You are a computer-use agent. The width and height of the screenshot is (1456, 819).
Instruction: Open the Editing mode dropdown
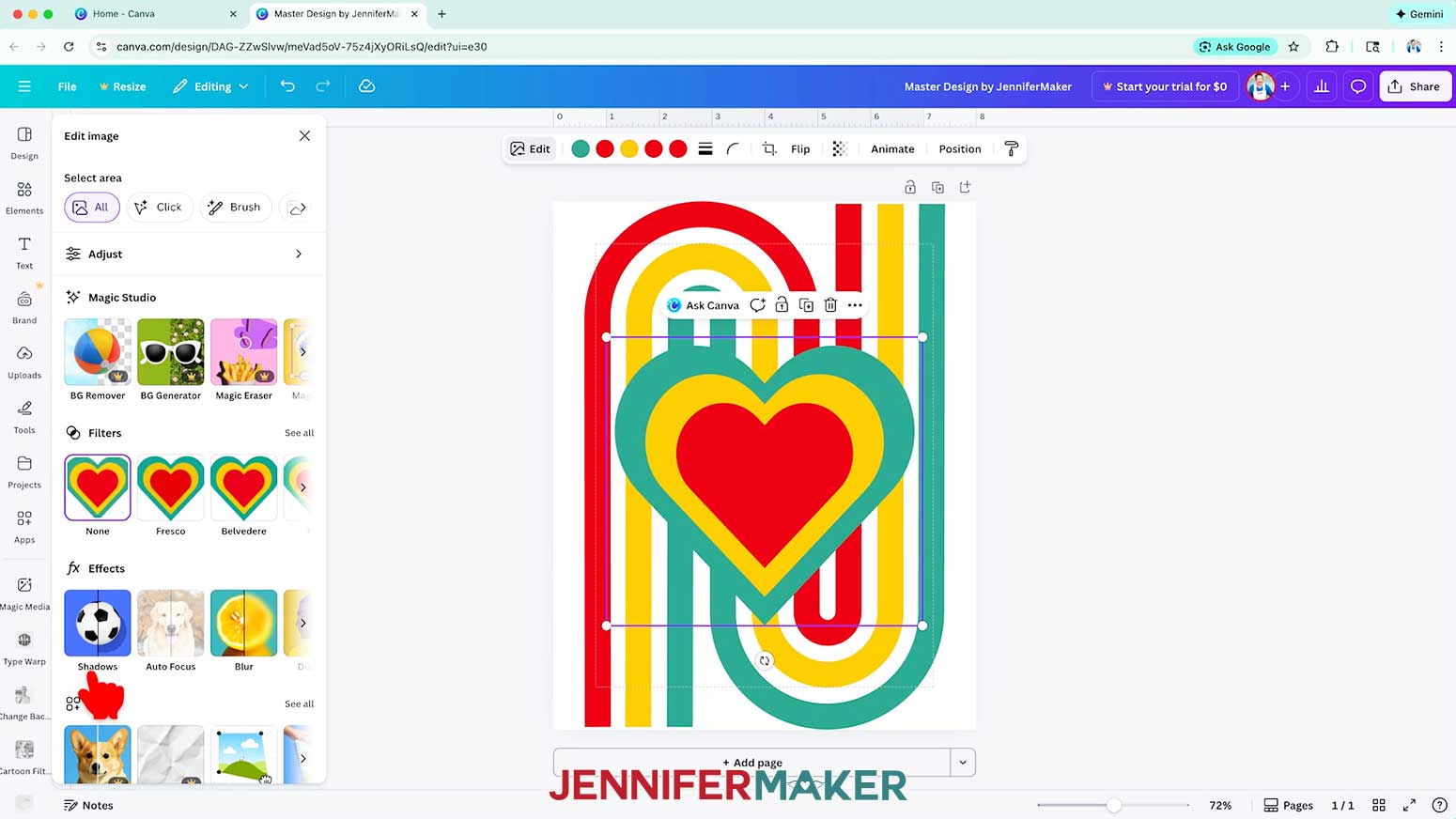point(211,86)
